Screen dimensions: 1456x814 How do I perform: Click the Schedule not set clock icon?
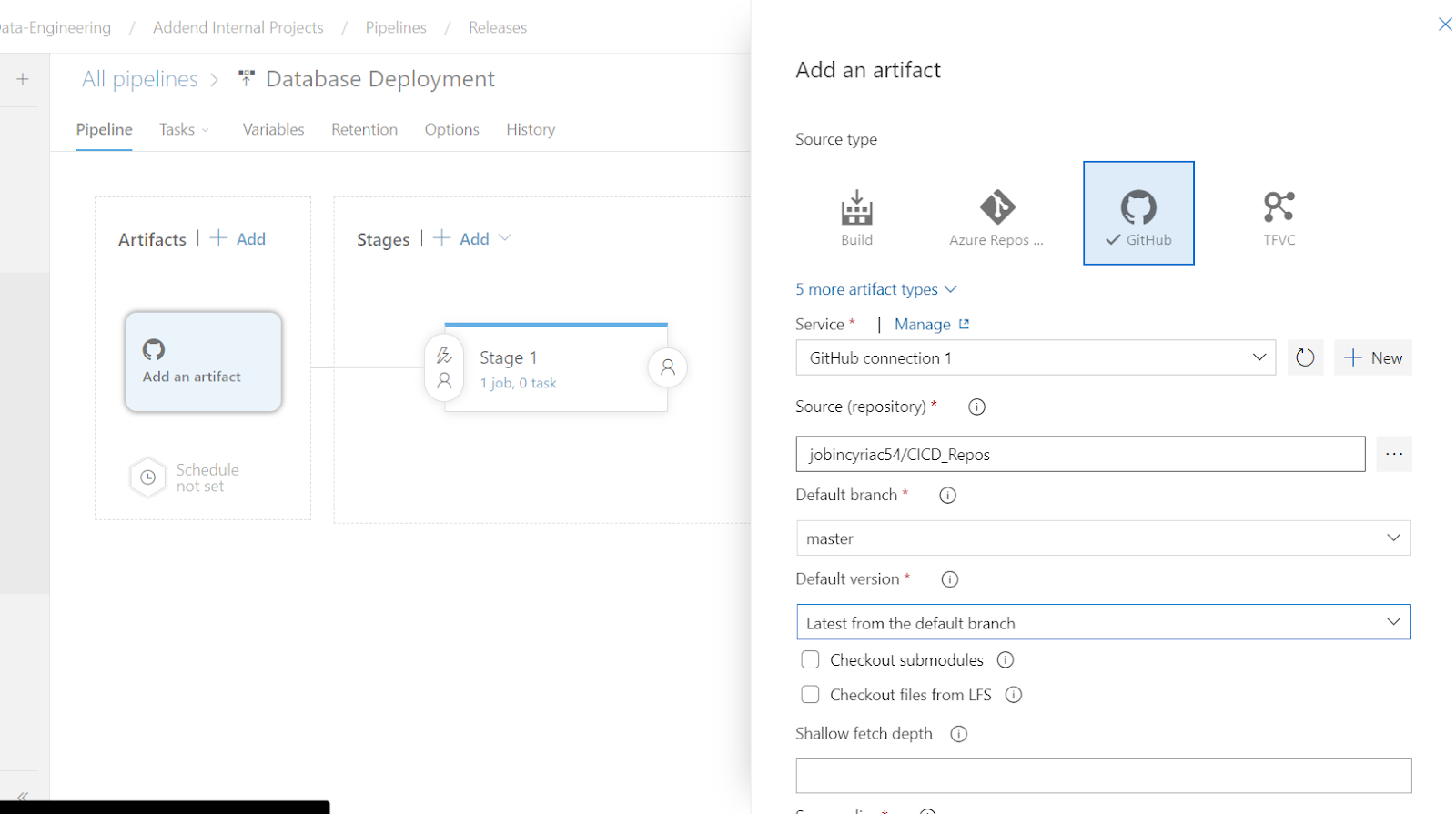[148, 477]
